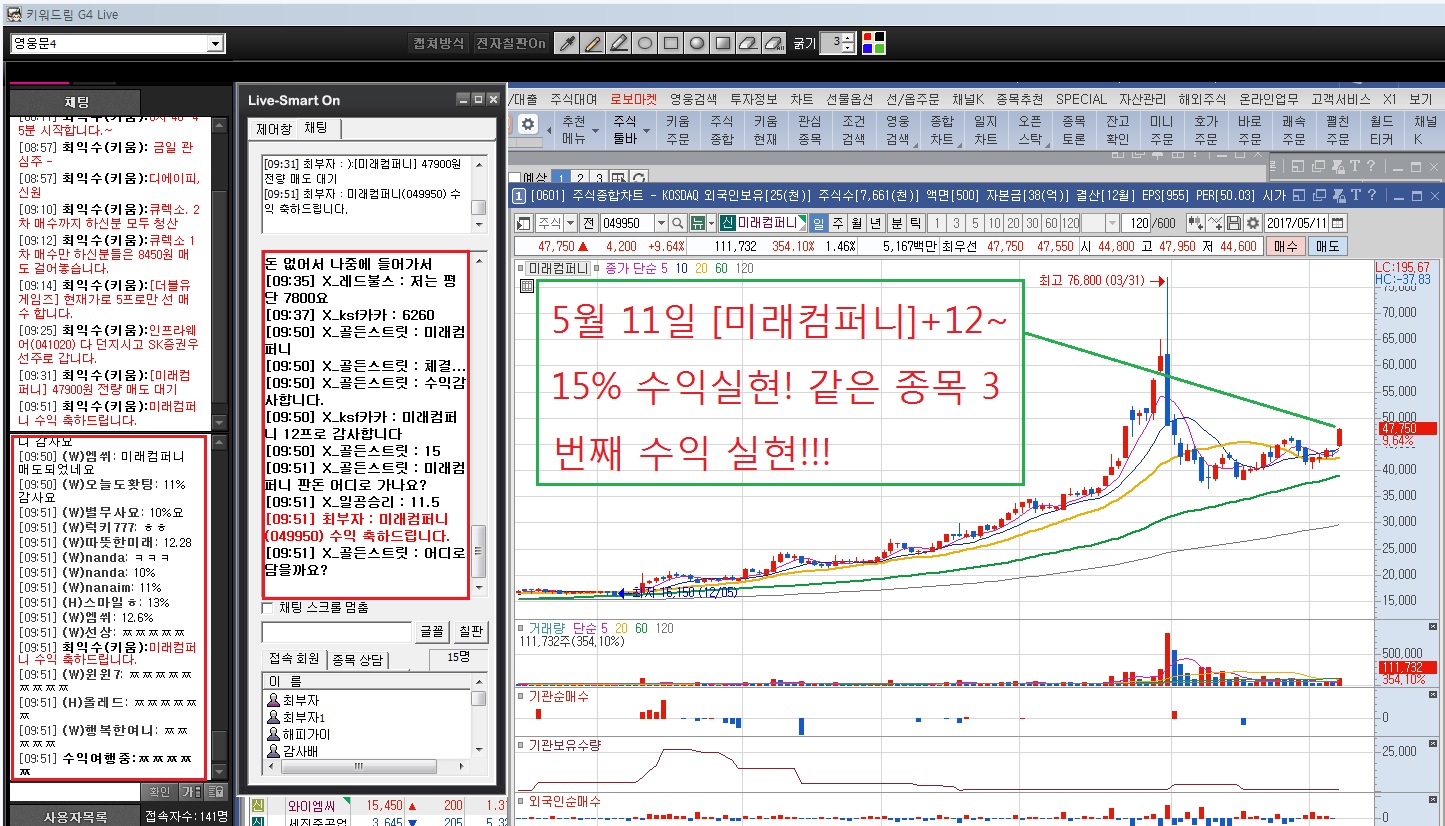Viewport: 1445px width, 826px height.
Task: Click the green 신 badge before 미래컴퍼니
Action: tap(727, 223)
